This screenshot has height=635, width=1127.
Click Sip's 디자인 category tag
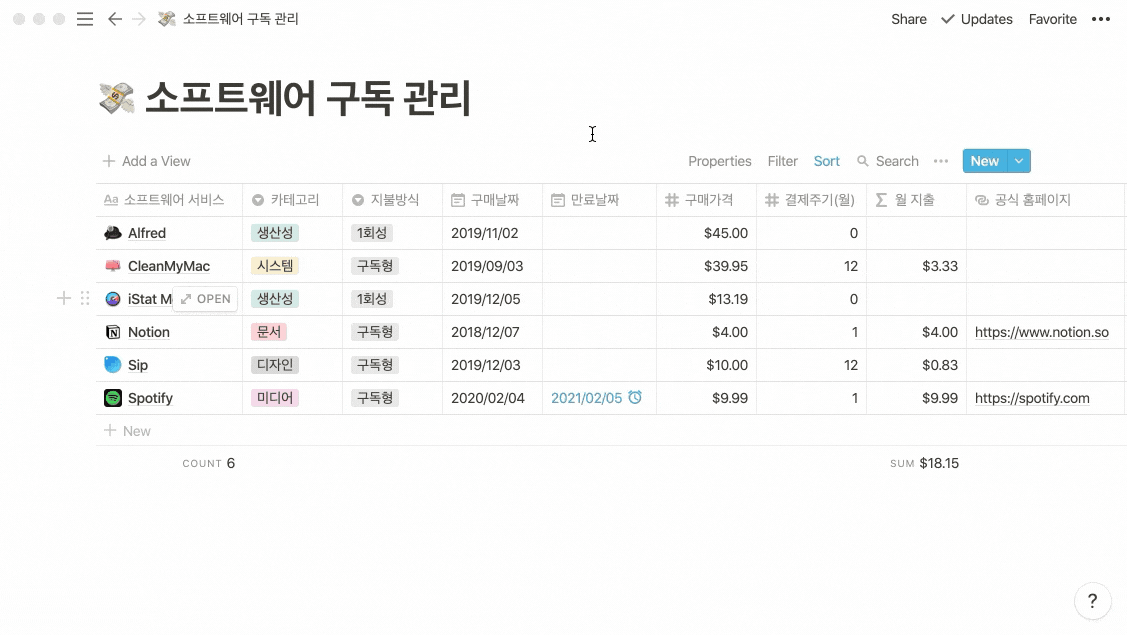pos(275,365)
